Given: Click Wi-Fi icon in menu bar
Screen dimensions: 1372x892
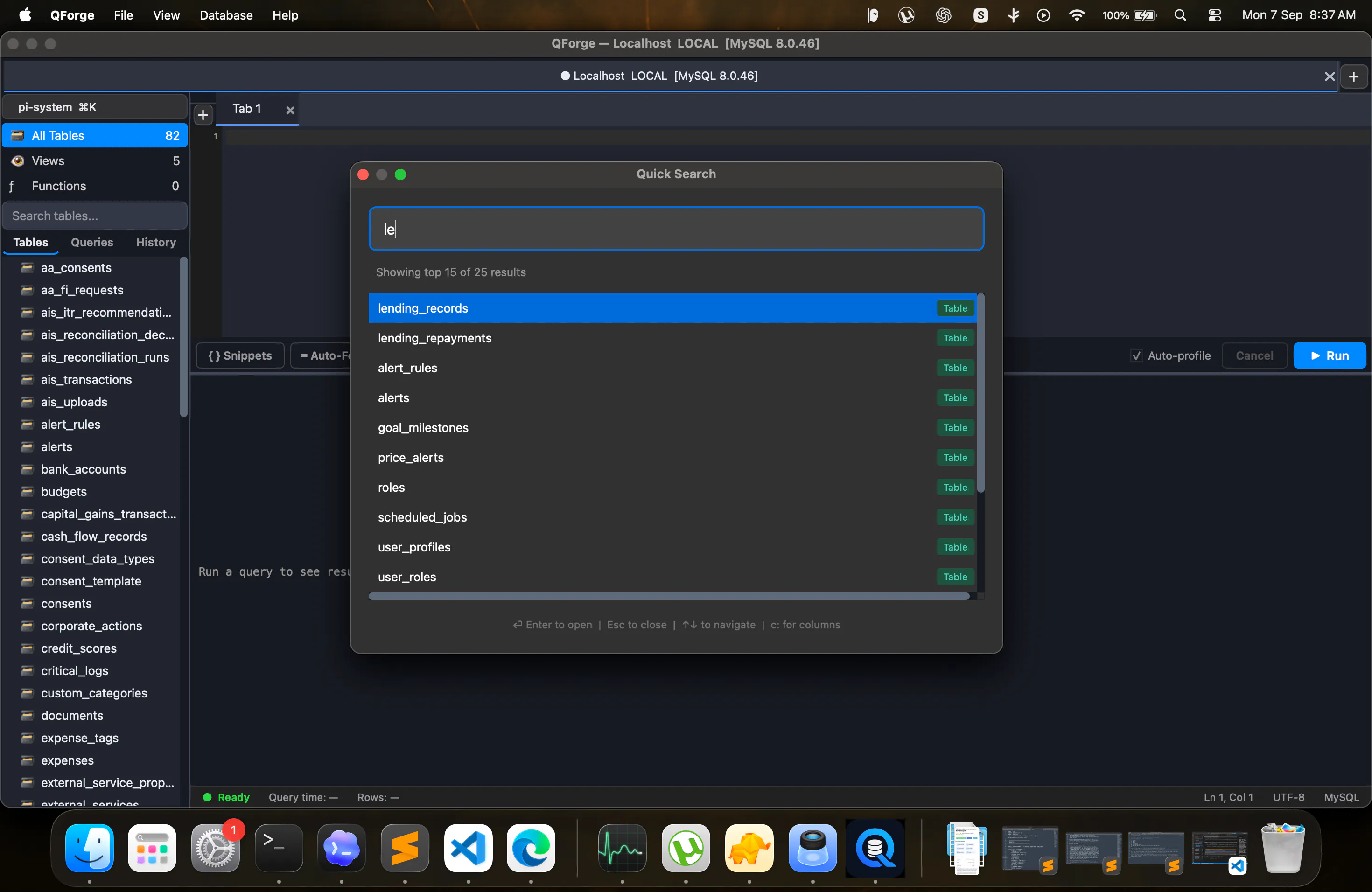Looking at the screenshot, I should tap(1076, 15).
